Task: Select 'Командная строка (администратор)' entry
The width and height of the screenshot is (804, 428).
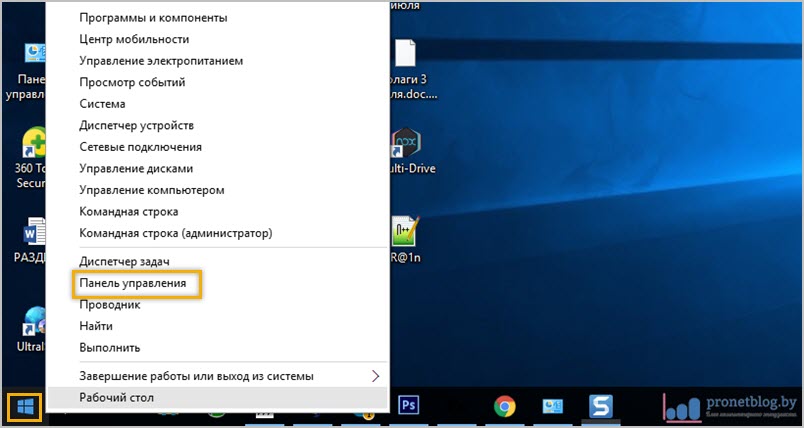Action: 175,233
